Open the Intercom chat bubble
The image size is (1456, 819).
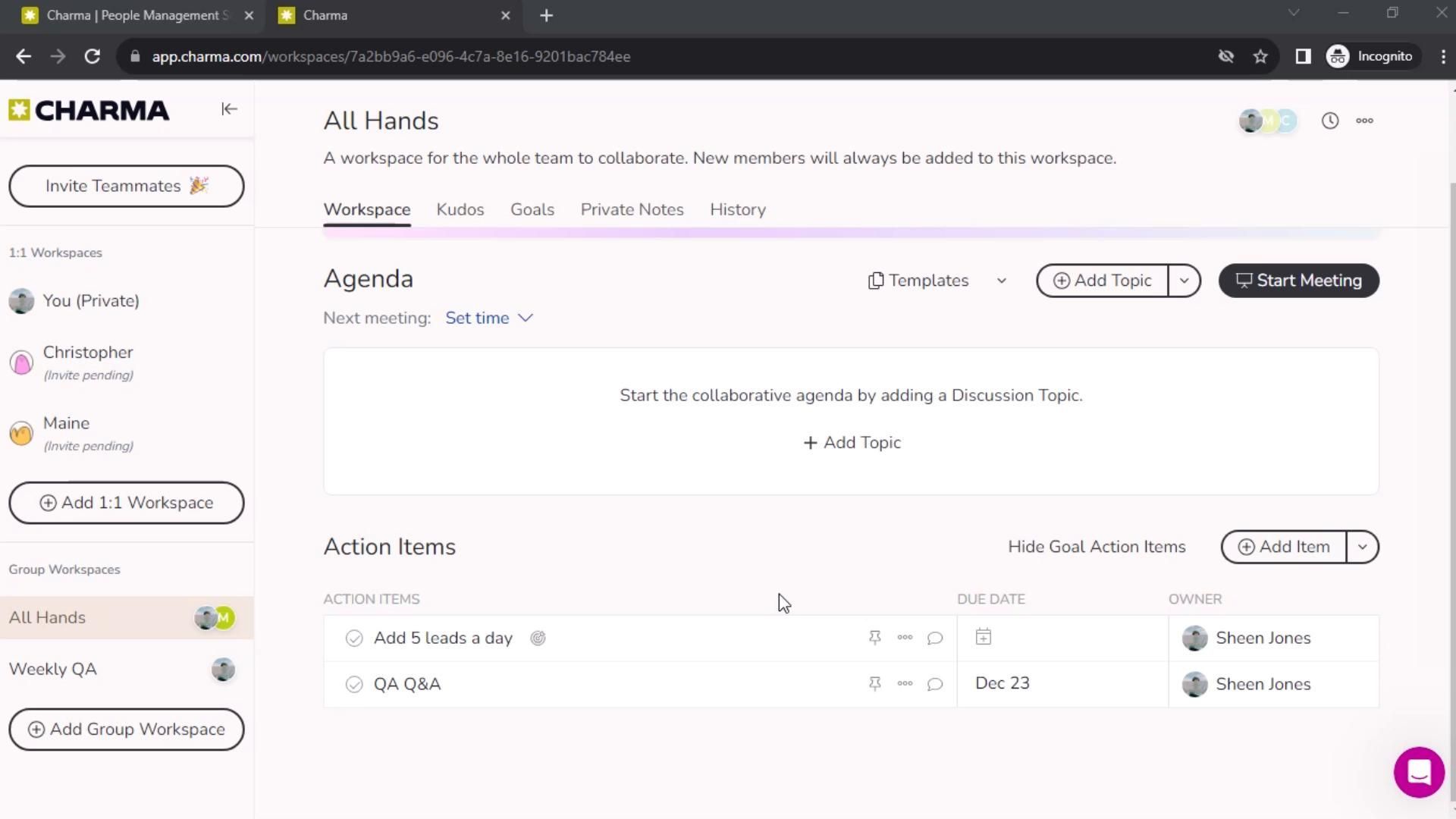coord(1418,772)
